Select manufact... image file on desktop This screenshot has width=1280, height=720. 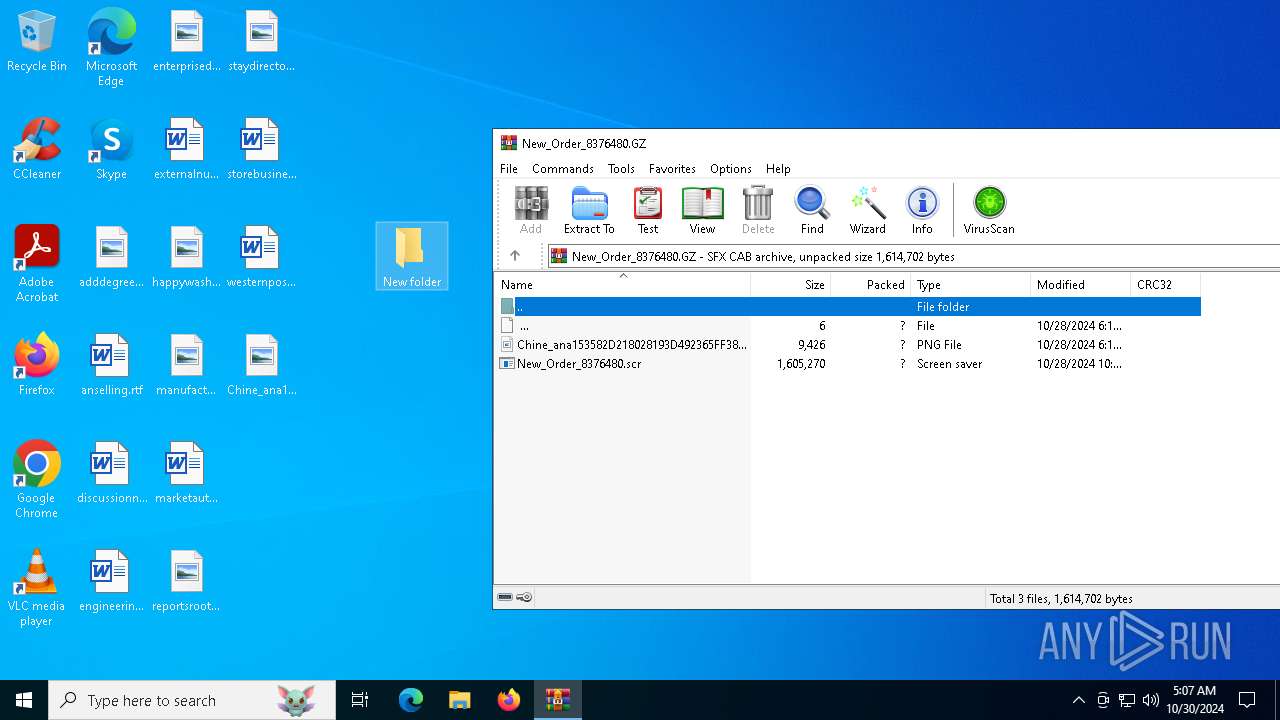pyautogui.click(x=186, y=366)
